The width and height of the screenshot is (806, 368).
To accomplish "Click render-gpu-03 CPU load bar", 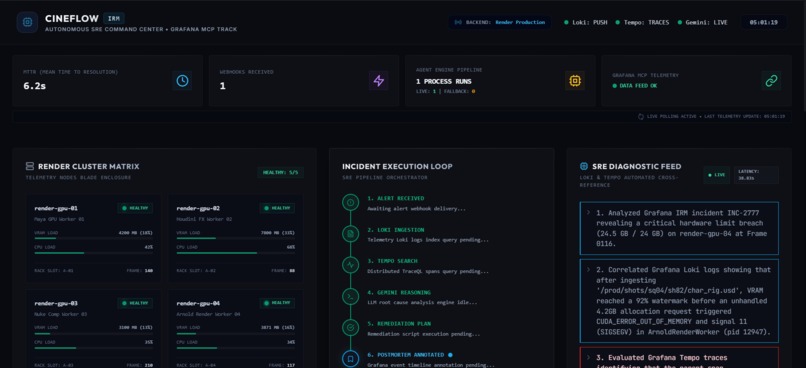I will (x=94, y=348).
